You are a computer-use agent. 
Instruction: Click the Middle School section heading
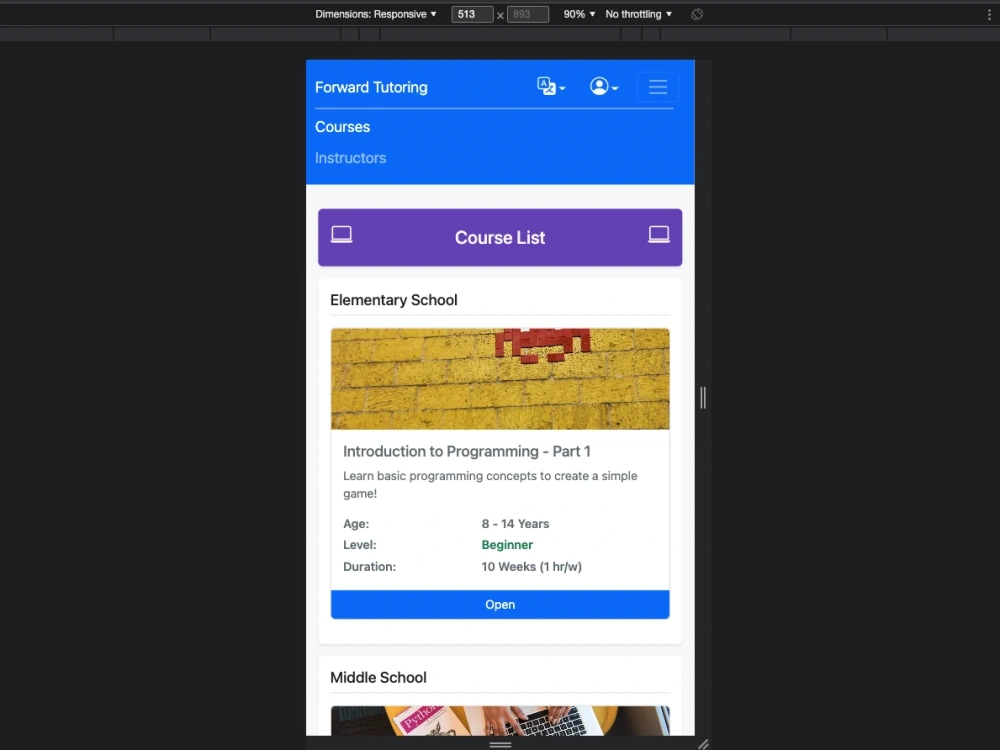378,677
